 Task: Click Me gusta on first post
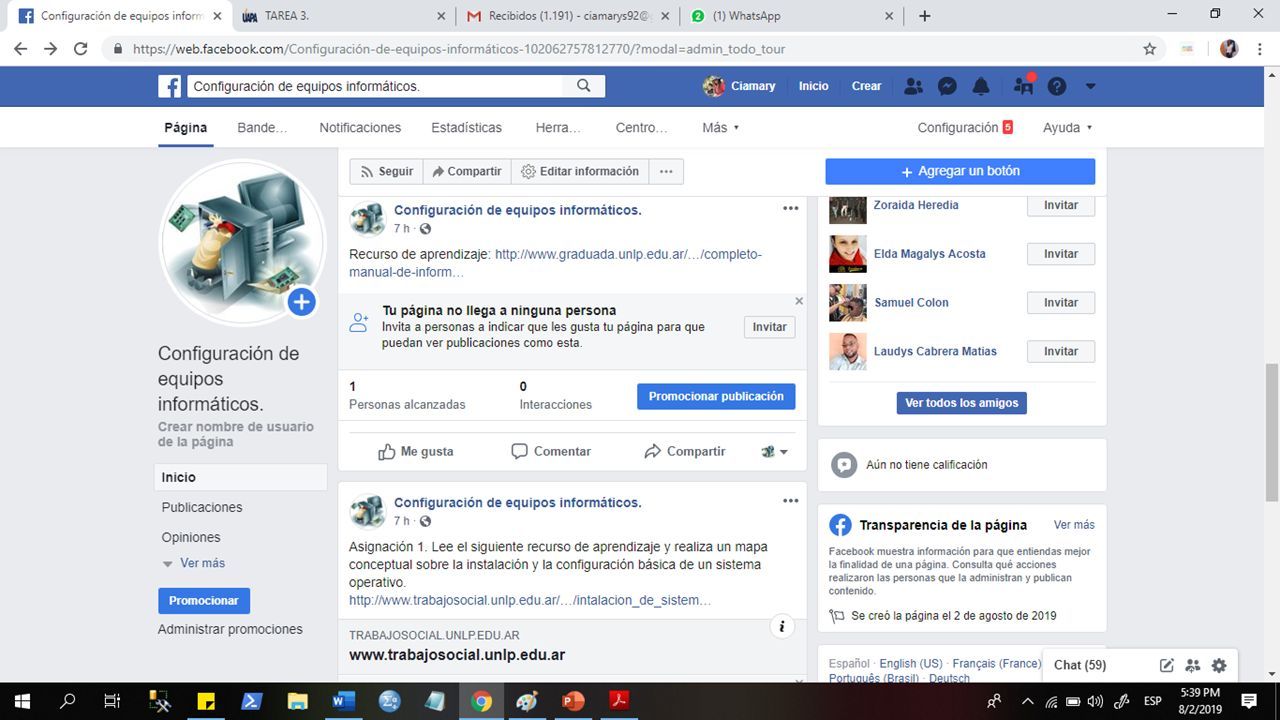416,452
